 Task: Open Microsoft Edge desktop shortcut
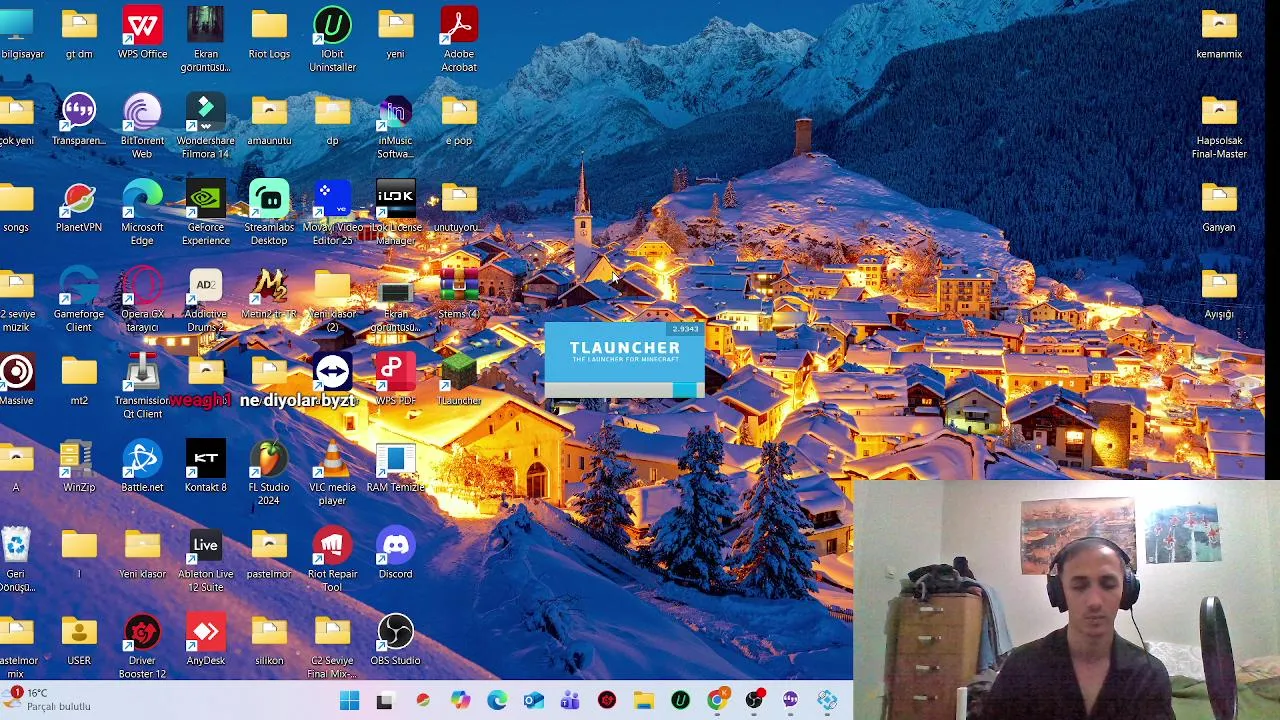pyautogui.click(x=142, y=214)
